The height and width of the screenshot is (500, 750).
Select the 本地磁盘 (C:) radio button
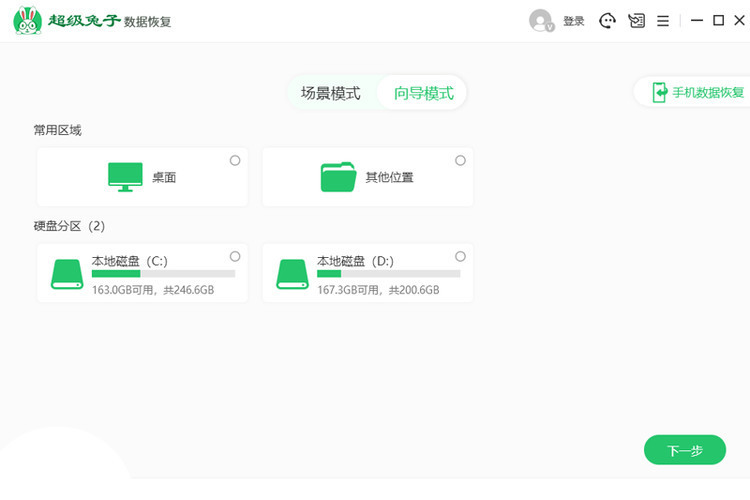235,256
